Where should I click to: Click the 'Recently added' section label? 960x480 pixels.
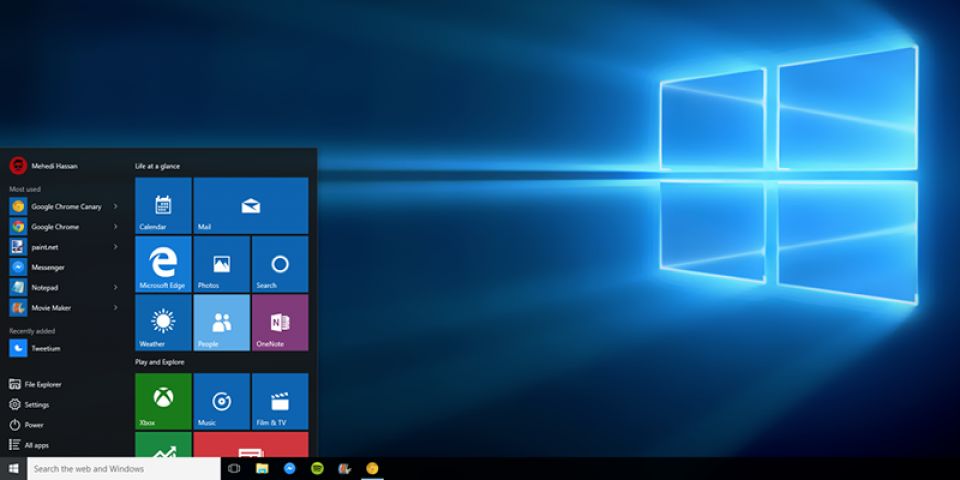pos(32,331)
